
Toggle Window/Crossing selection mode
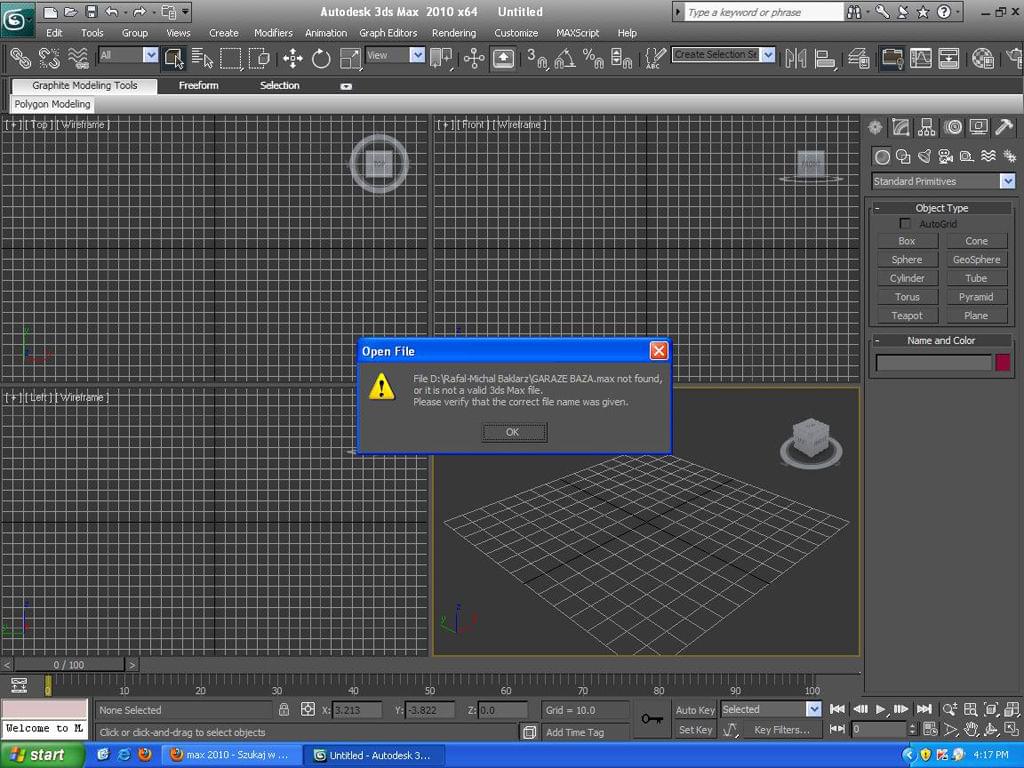(260, 59)
